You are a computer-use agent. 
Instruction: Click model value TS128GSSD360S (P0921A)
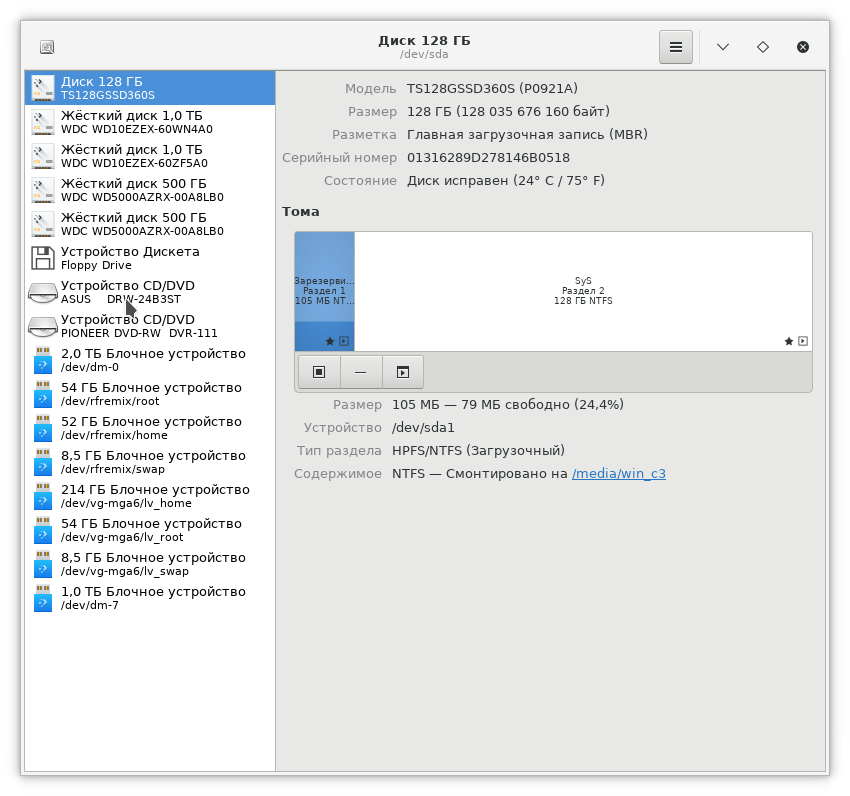[x=492, y=88]
